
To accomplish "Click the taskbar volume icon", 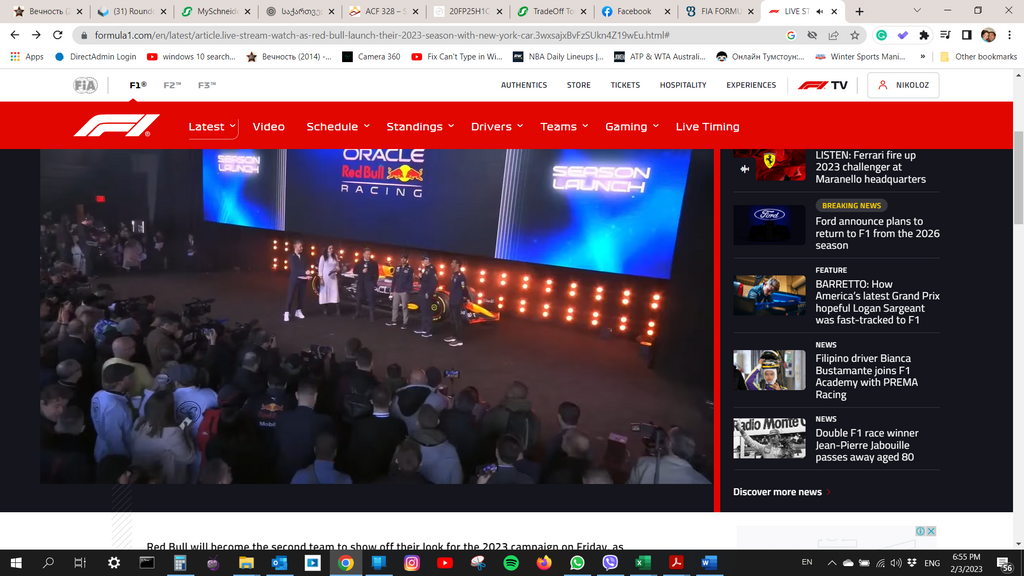I will tap(895, 563).
